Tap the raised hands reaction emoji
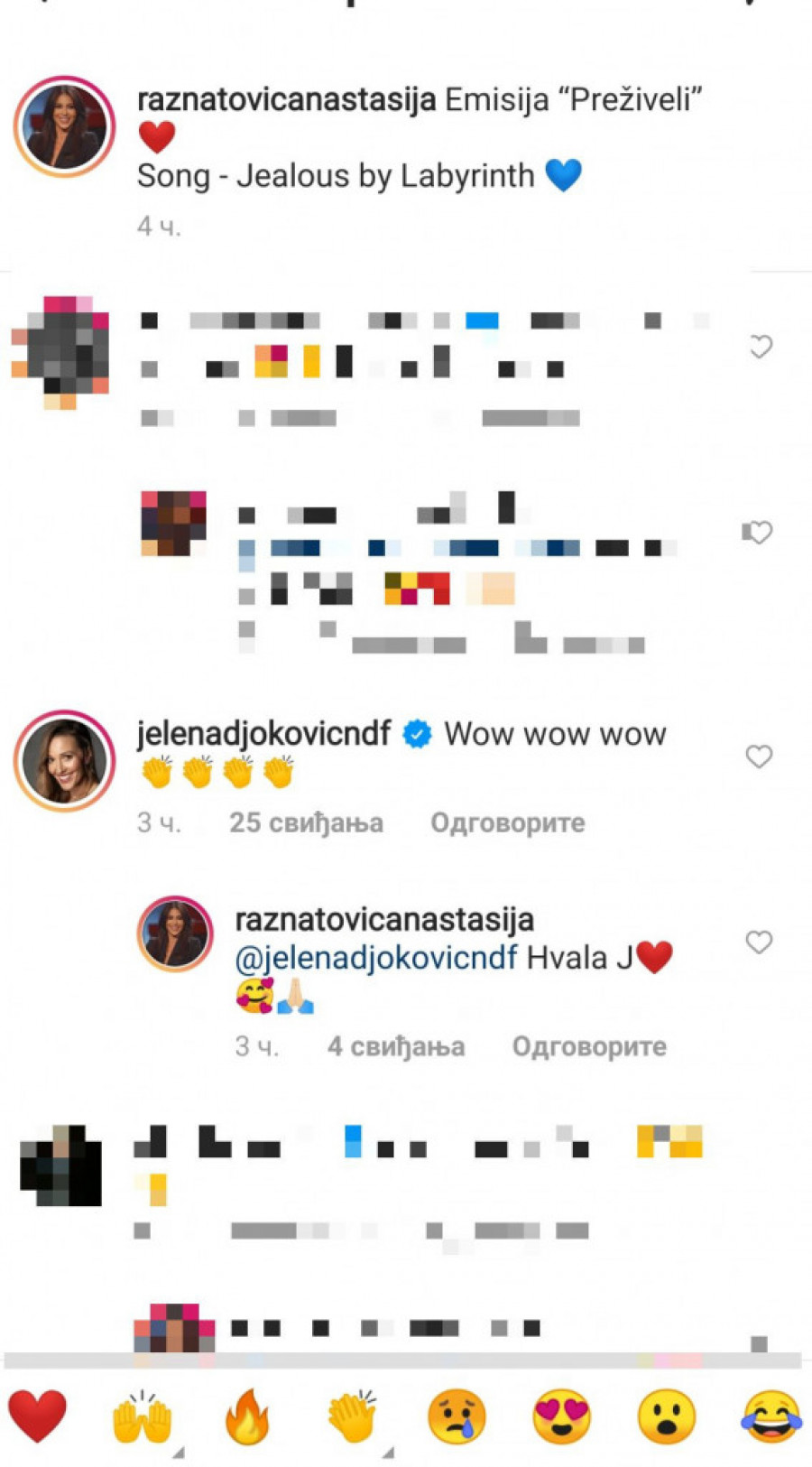Image resolution: width=812 pixels, height=1467 pixels. [x=142, y=1416]
